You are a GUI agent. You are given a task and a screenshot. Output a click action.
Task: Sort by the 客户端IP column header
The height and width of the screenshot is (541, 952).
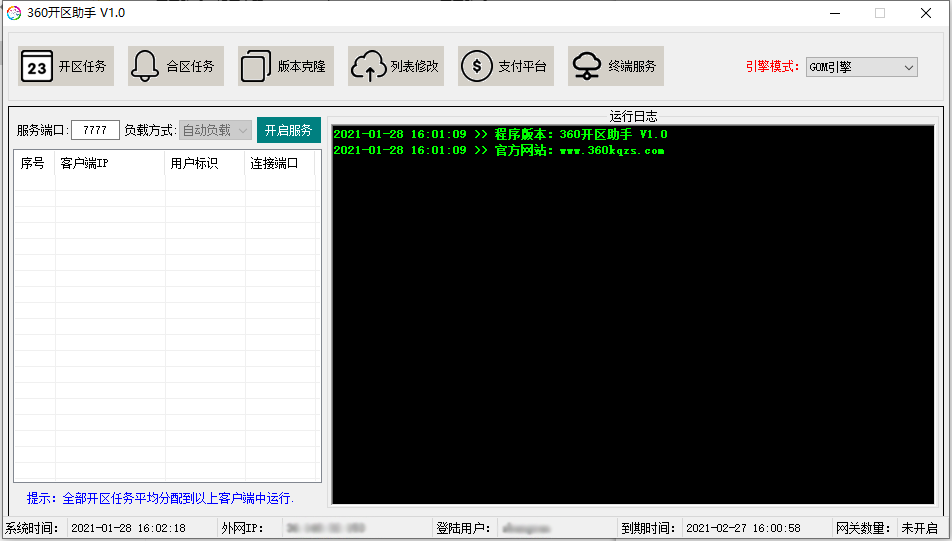point(110,163)
